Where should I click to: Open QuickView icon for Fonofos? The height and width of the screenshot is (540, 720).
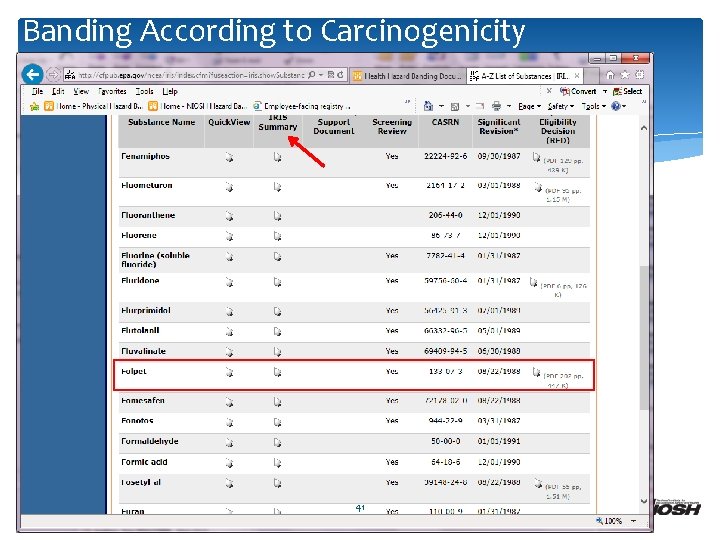[229, 422]
